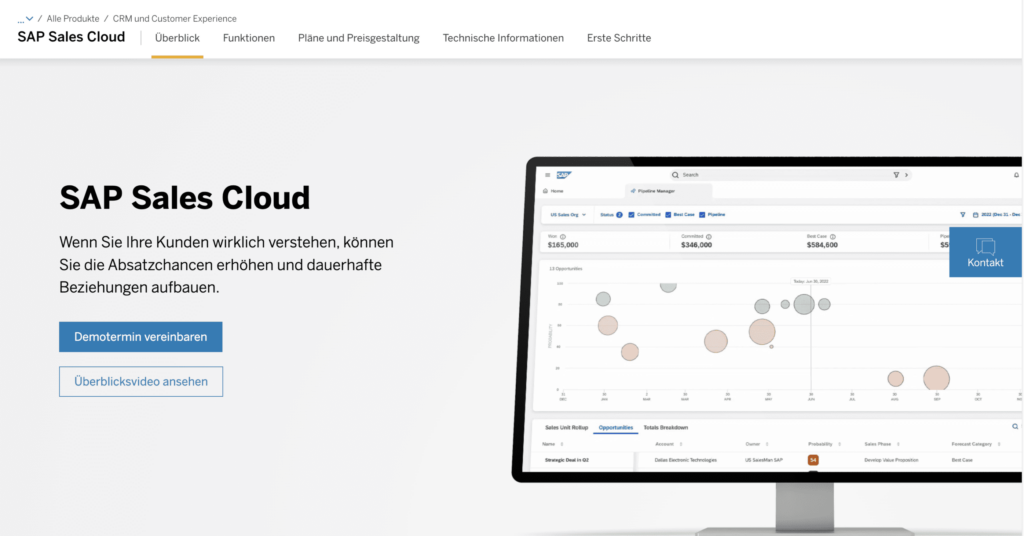Click the arrow chevron at Search bar end

(x=906, y=175)
